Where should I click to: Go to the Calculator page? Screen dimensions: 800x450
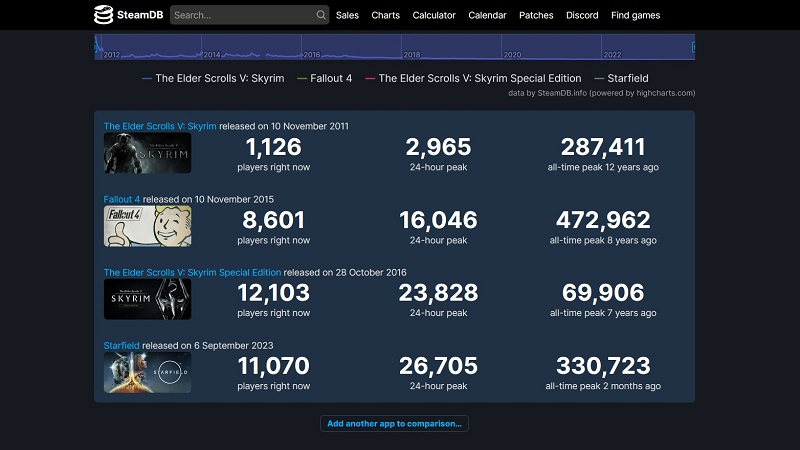click(434, 15)
